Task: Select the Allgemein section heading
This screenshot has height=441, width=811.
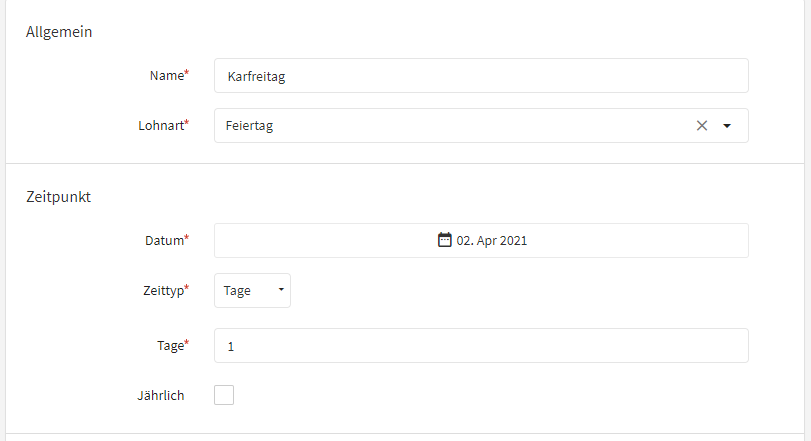Action: (59, 32)
